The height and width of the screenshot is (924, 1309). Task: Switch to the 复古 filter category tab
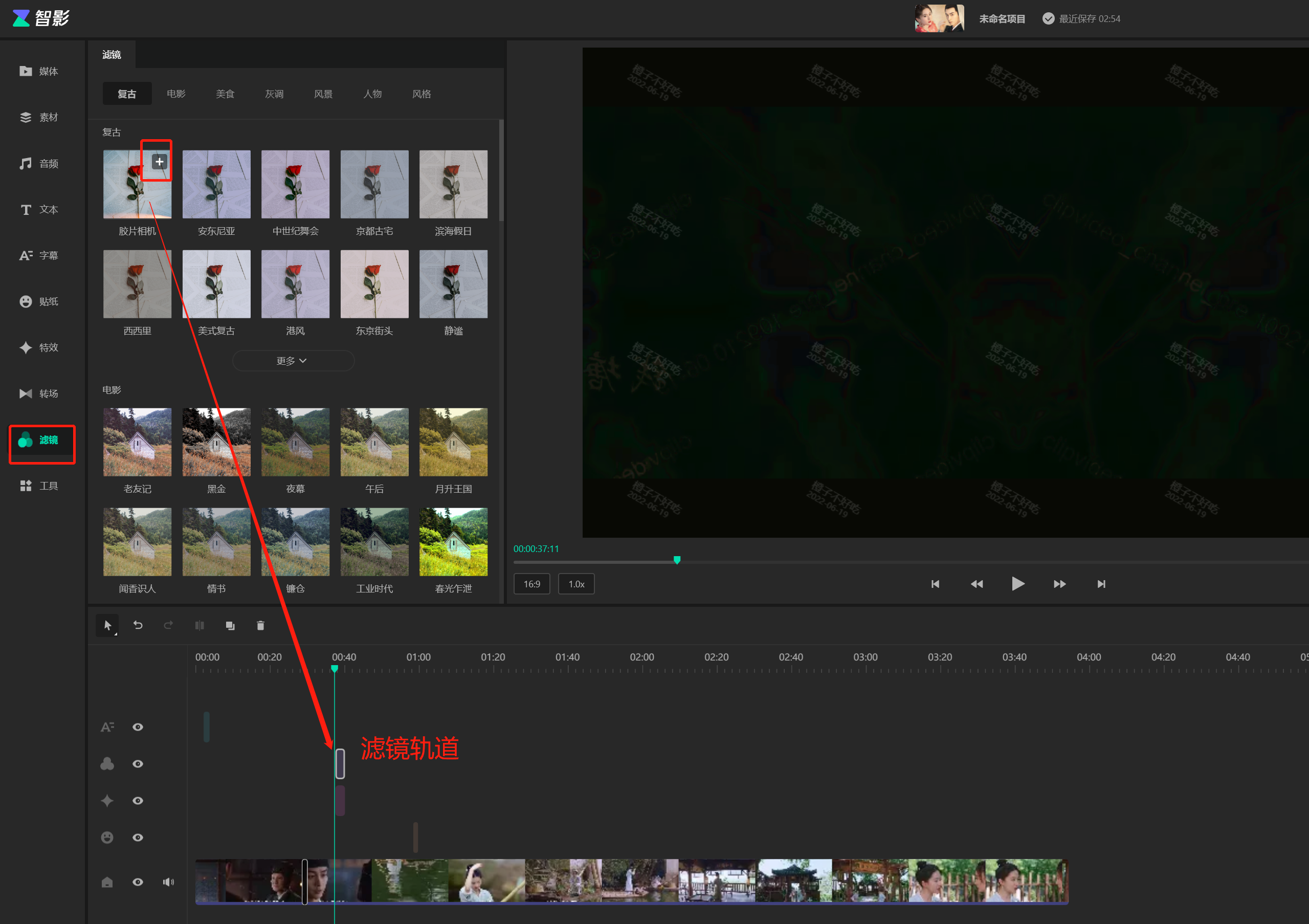pyautogui.click(x=126, y=94)
